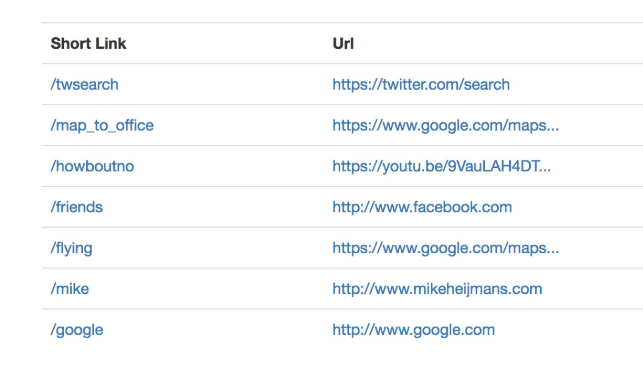Click the Short Link column header
This screenshot has height=377, width=643.
[88, 43]
